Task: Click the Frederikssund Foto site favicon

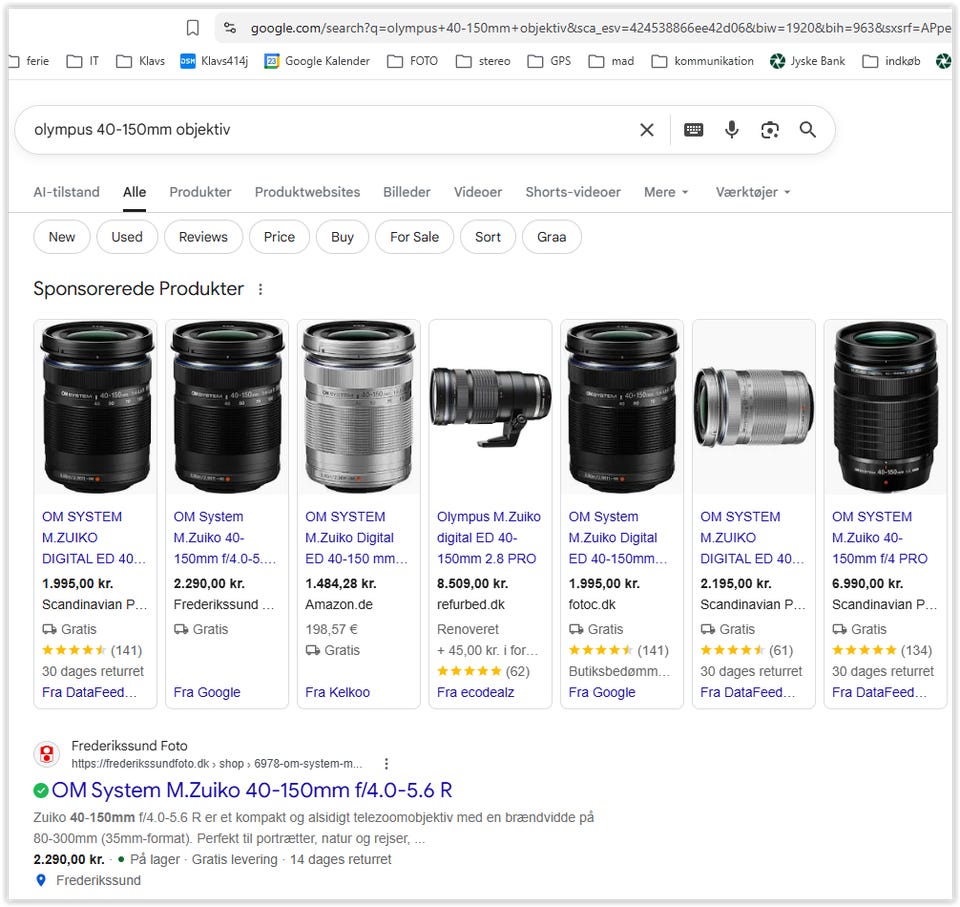Action: (x=47, y=755)
